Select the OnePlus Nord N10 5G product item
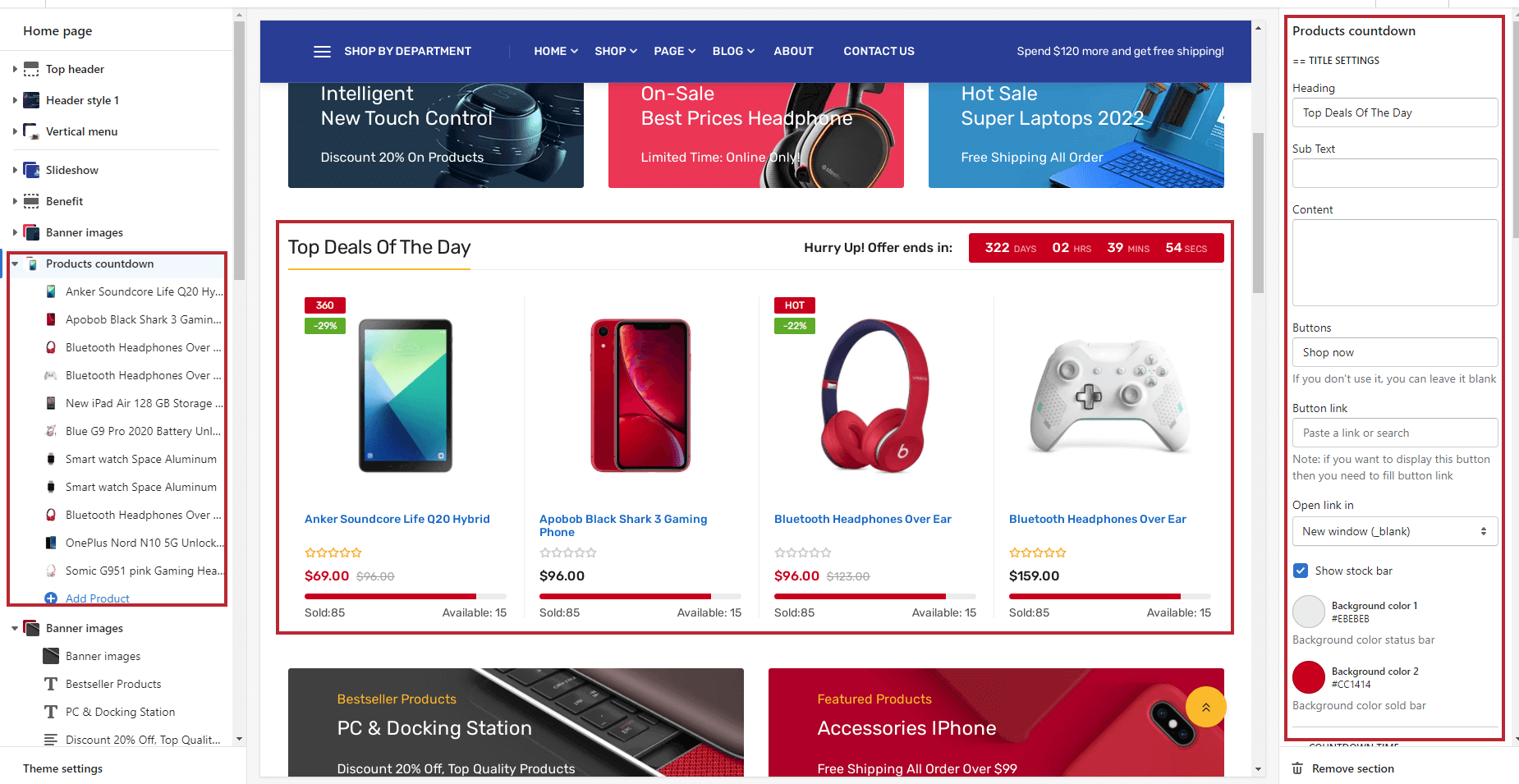Screen dimensions: 1519x784 click(x=143, y=543)
